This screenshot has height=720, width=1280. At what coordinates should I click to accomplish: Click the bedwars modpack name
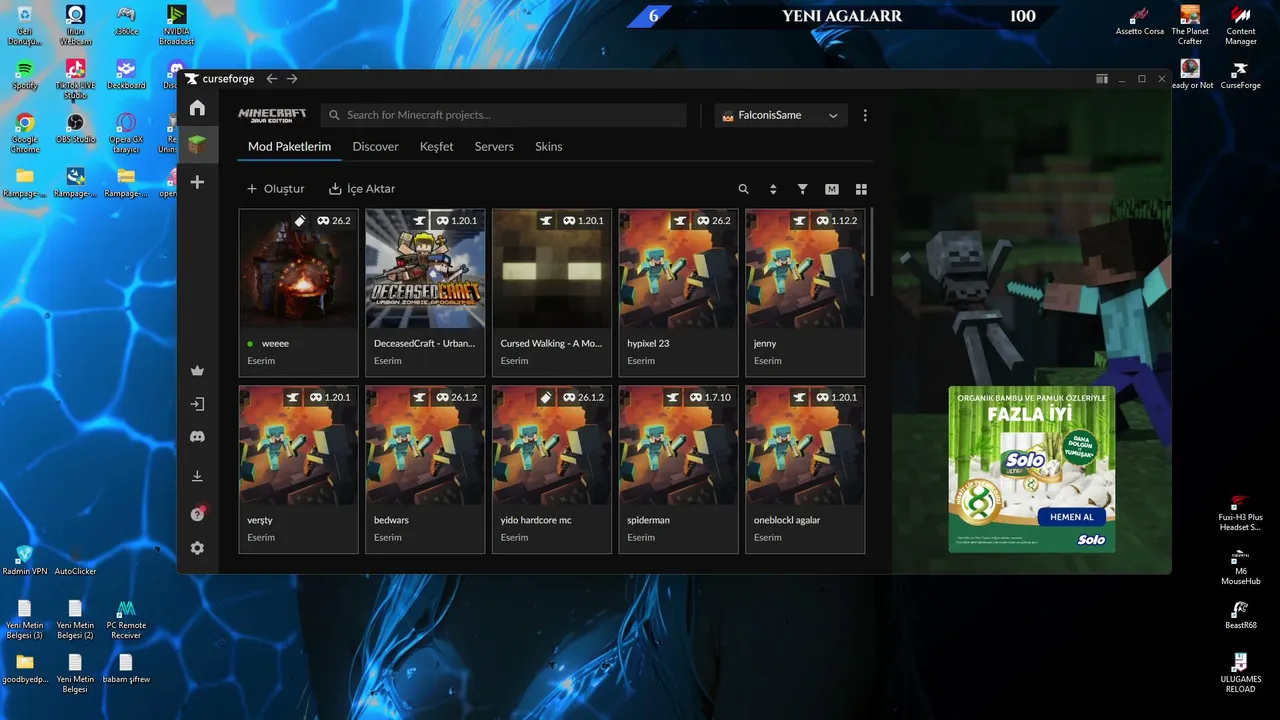pyautogui.click(x=391, y=520)
